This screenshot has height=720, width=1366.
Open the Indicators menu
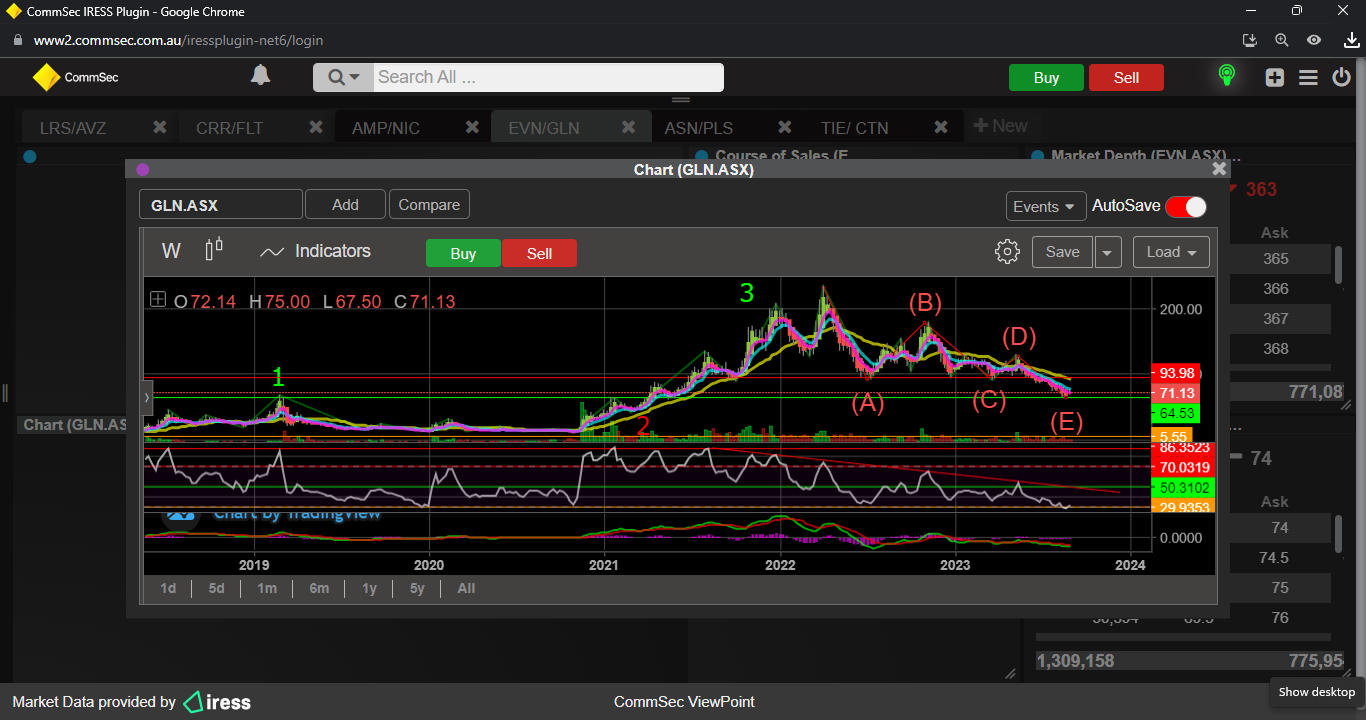315,251
